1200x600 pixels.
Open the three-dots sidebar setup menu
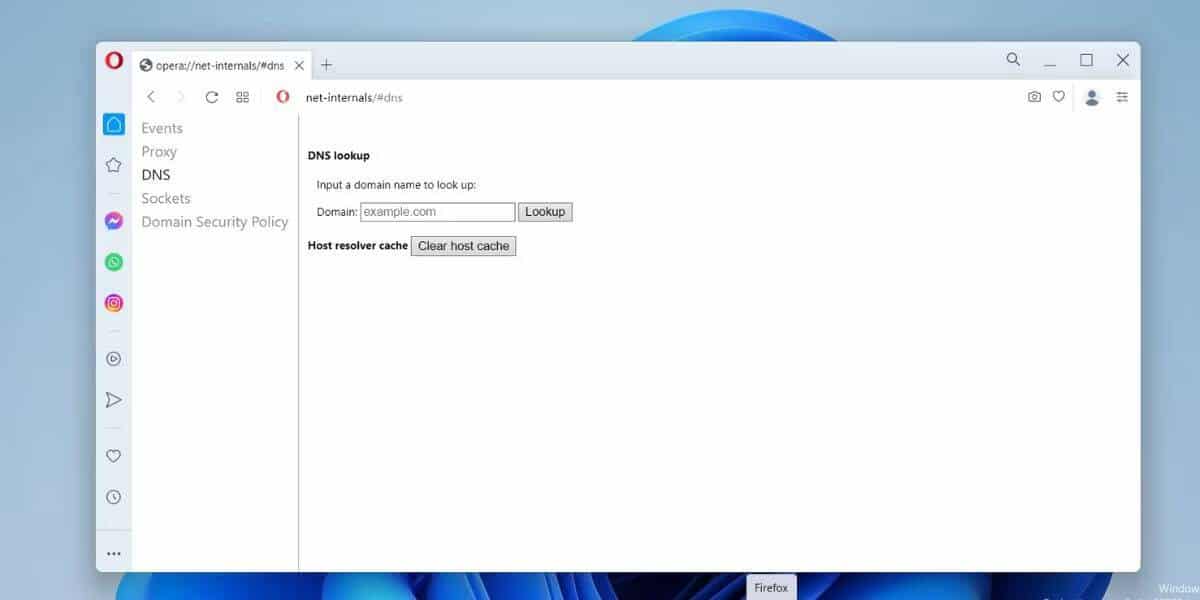tap(114, 553)
